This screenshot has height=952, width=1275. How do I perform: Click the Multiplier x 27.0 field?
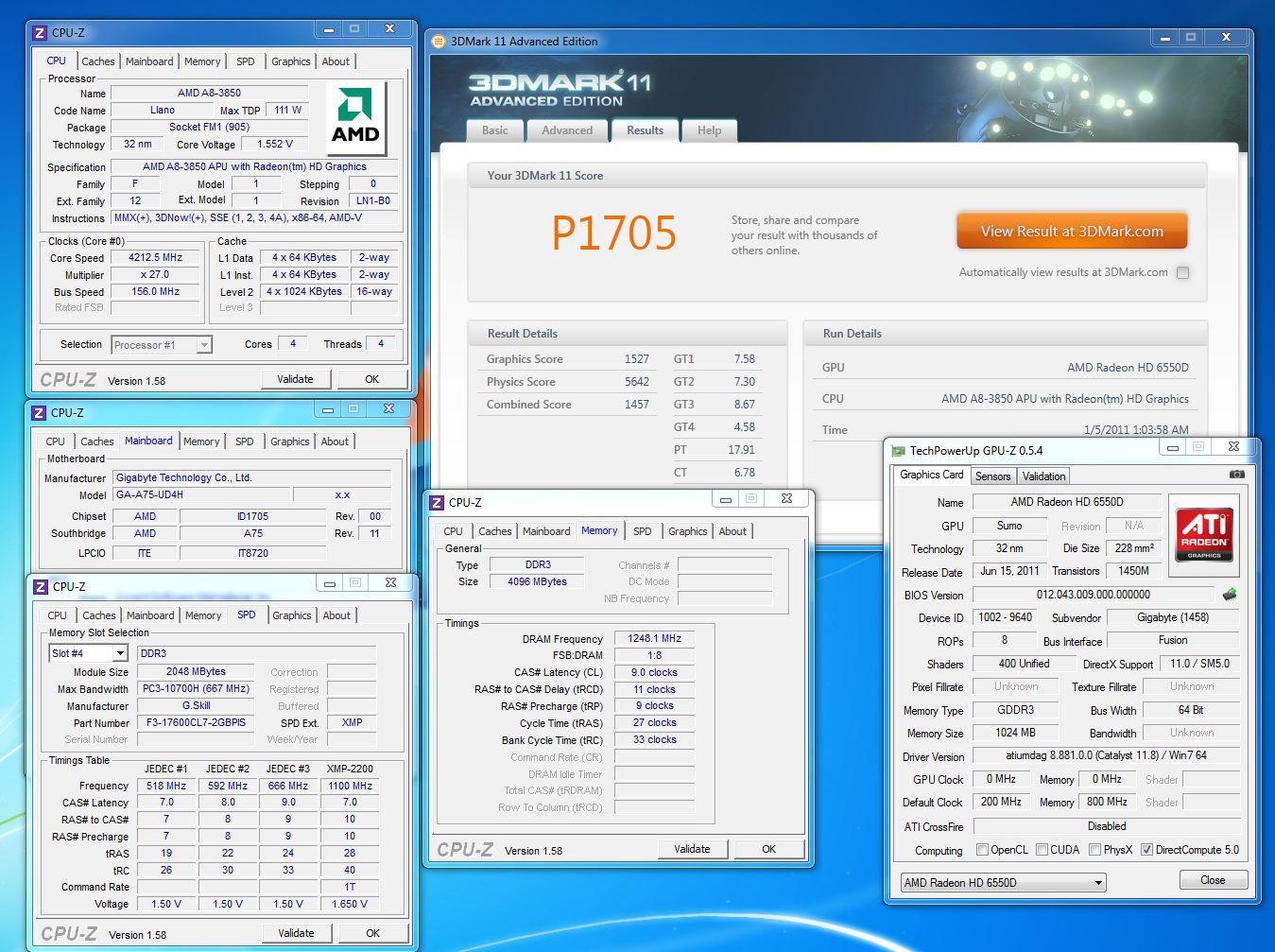(155, 274)
